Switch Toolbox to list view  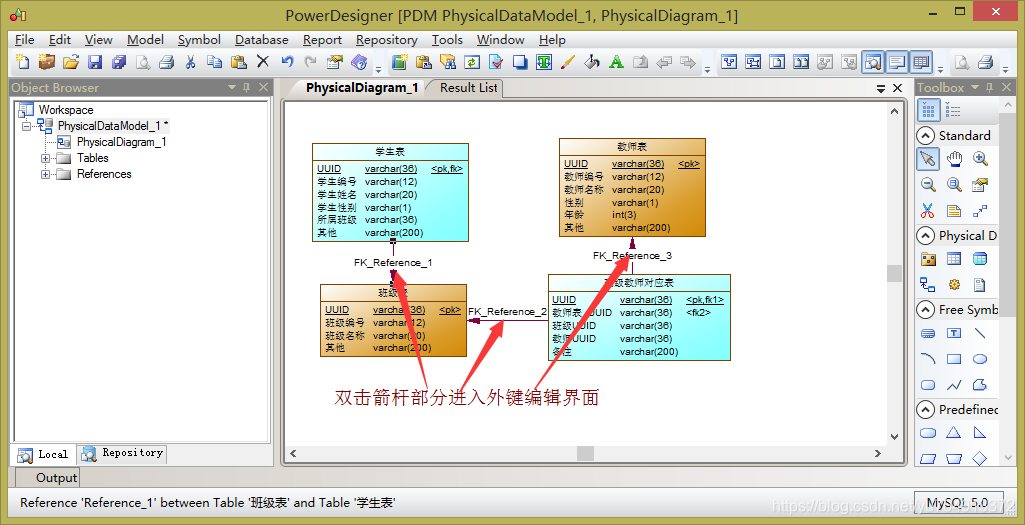953,110
